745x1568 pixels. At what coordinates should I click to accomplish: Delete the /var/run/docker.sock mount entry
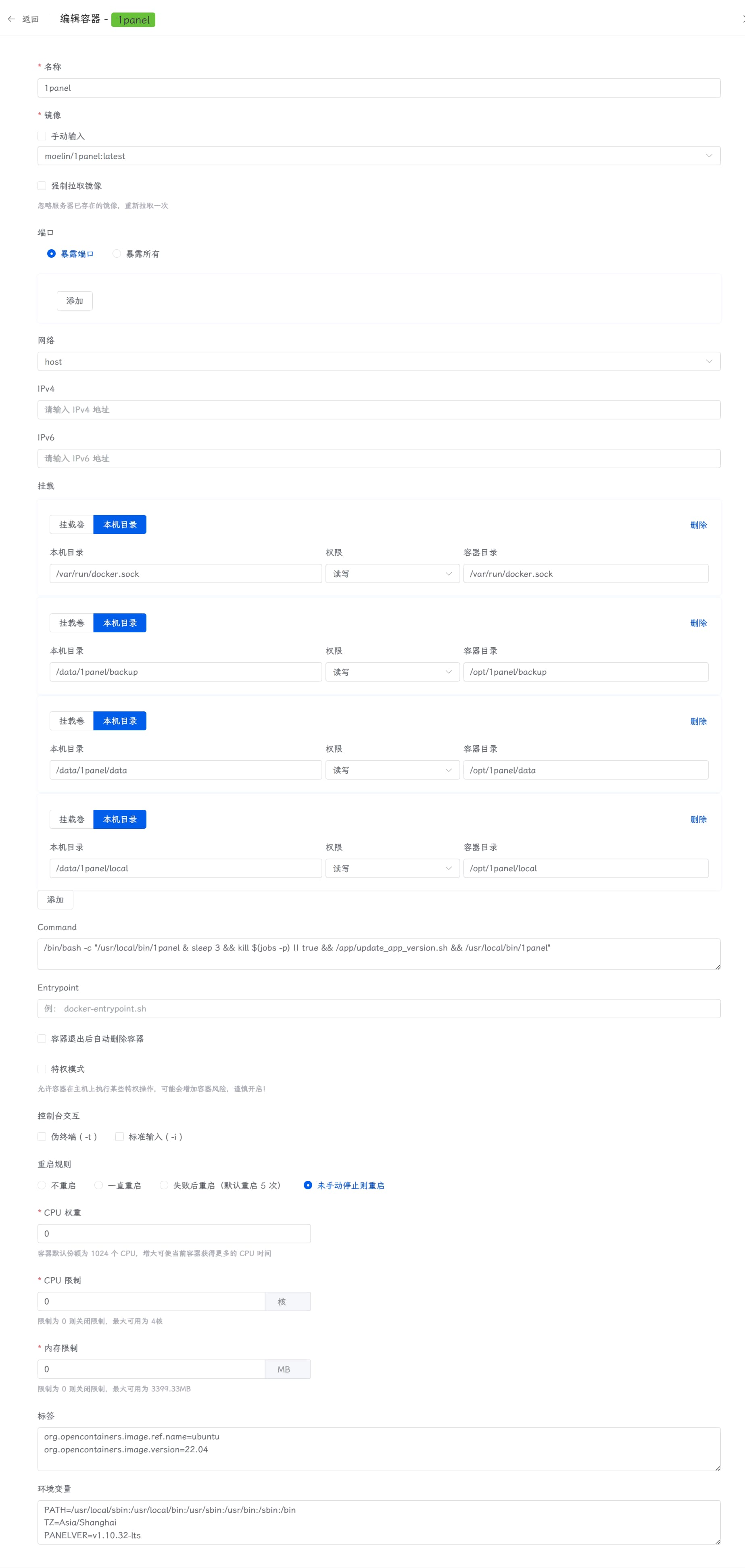click(698, 525)
